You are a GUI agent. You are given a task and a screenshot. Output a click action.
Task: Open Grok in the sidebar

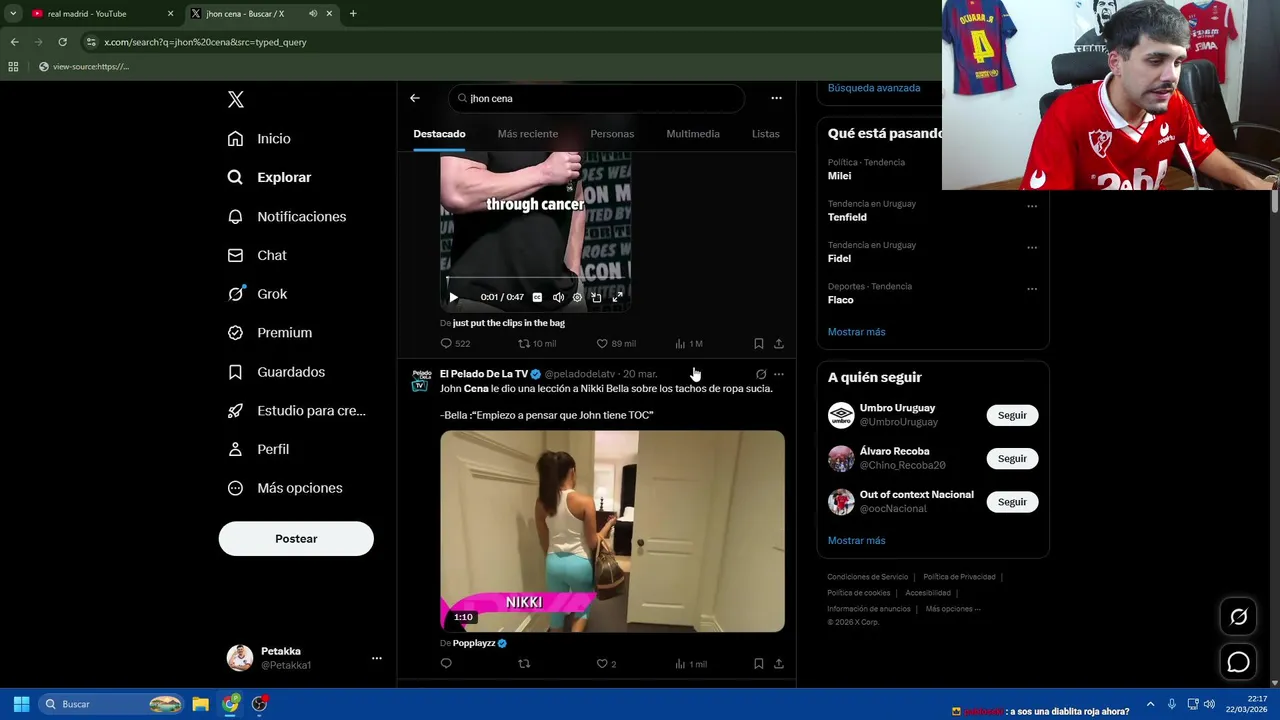pos(257,294)
